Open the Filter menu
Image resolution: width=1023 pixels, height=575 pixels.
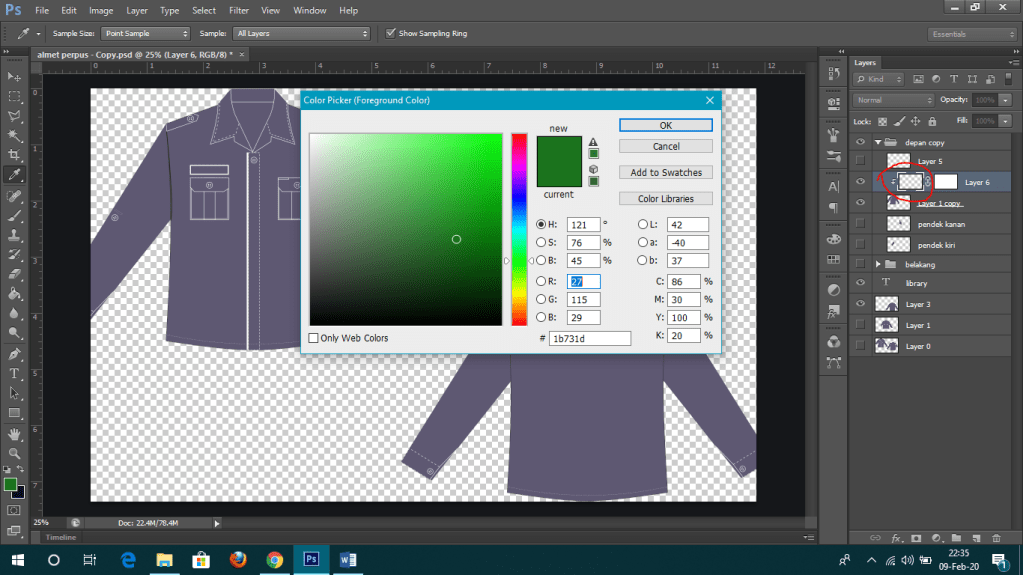(x=239, y=10)
